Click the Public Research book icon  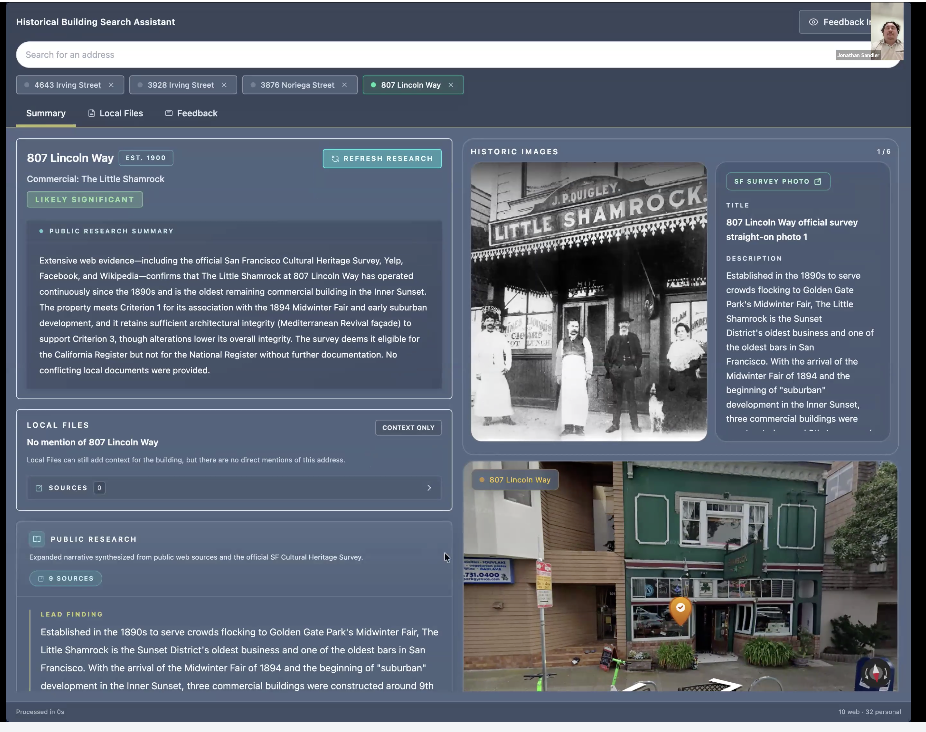37,539
